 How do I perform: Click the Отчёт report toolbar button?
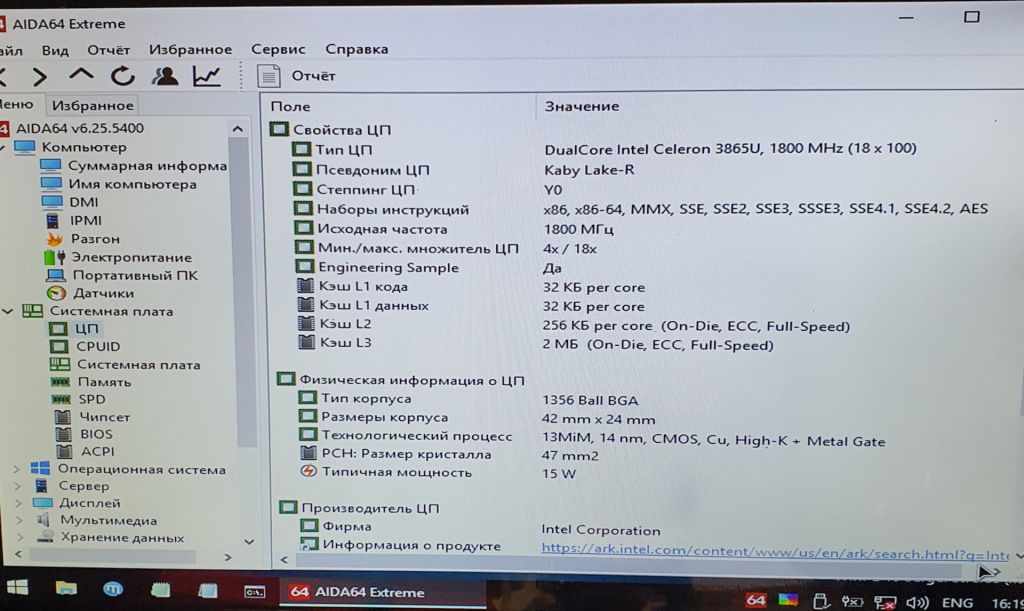point(296,76)
